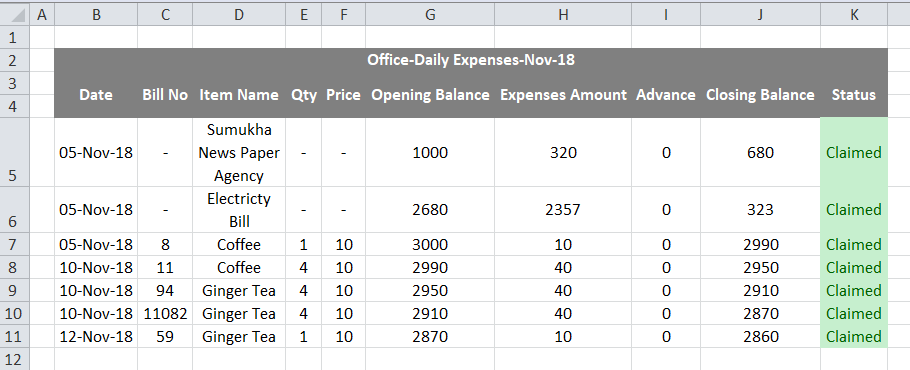Select row 5 header

[x=14, y=152]
